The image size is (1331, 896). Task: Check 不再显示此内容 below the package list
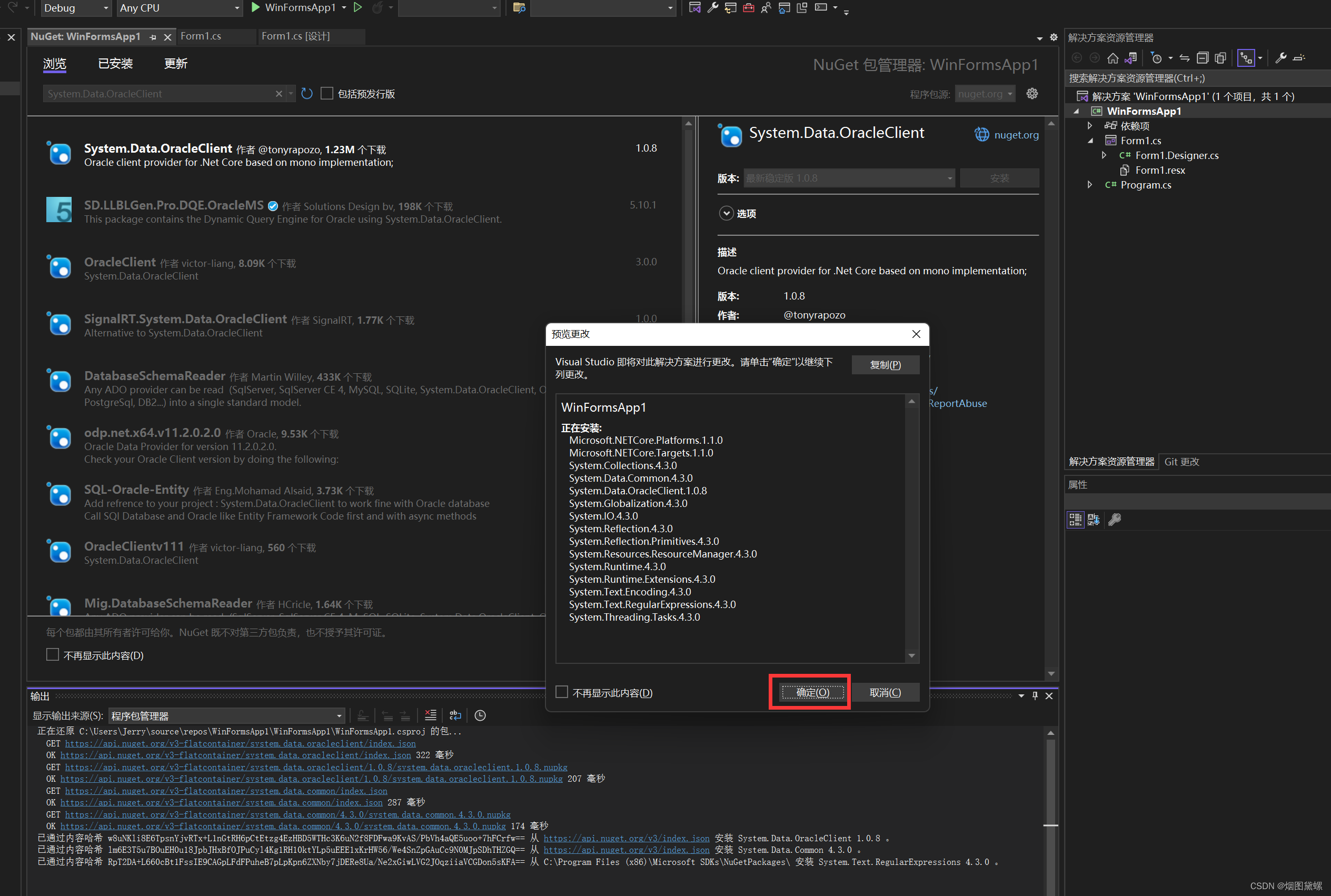(53, 655)
